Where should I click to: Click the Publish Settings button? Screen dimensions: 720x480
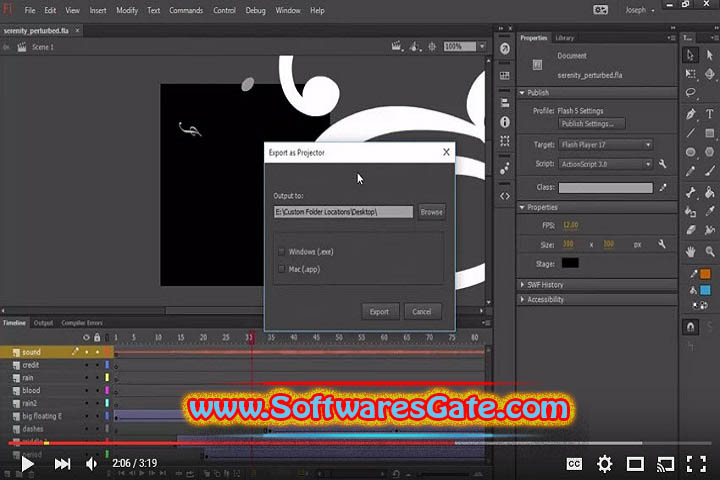coord(592,124)
